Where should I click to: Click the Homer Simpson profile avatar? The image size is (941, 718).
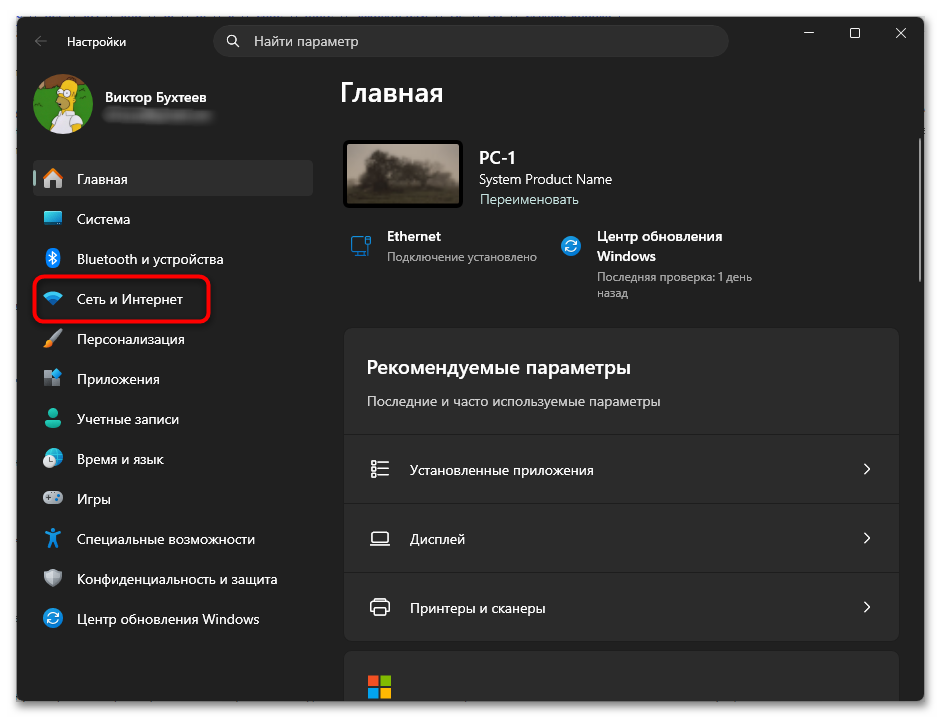[x=63, y=104]
